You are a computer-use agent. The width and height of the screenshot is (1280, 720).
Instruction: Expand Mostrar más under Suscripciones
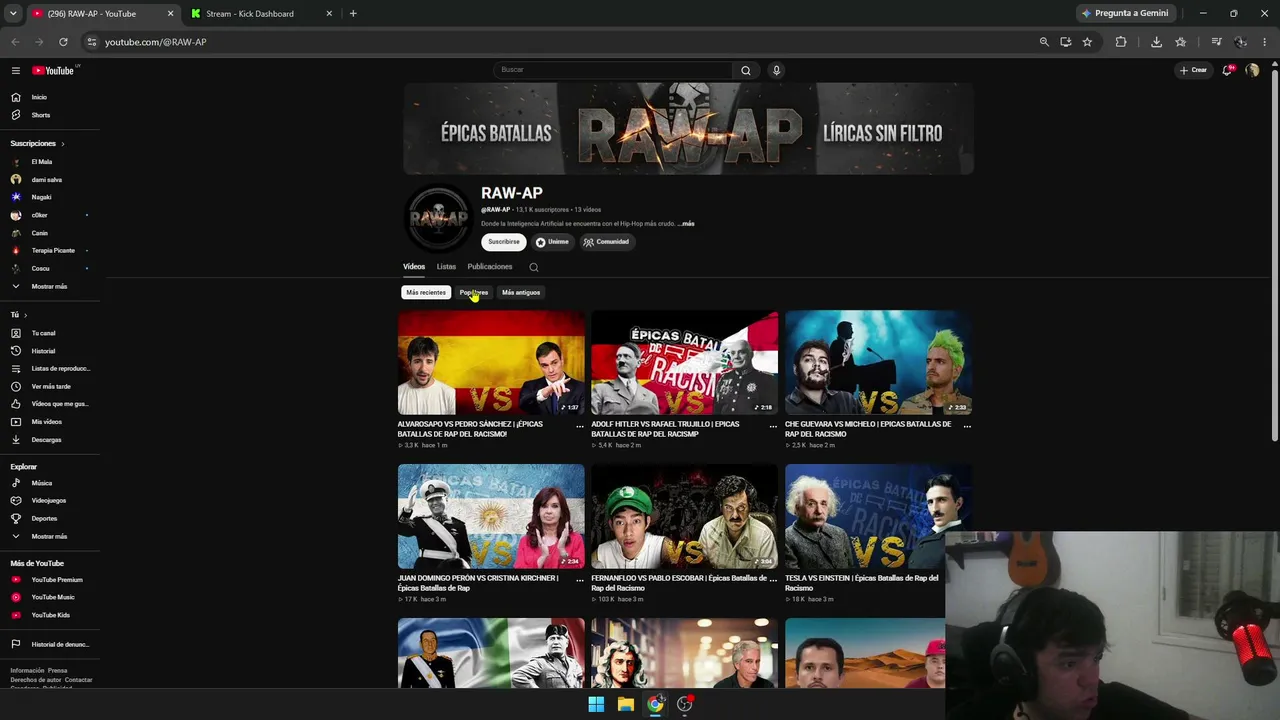click(50, 286)
